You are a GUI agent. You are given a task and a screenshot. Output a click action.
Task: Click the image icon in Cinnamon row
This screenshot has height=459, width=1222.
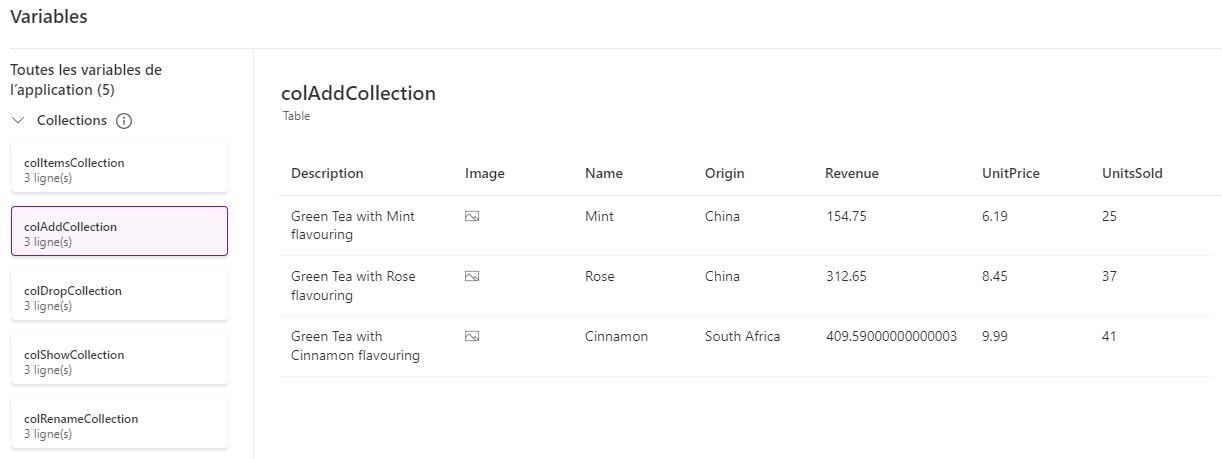coord(472,336)
